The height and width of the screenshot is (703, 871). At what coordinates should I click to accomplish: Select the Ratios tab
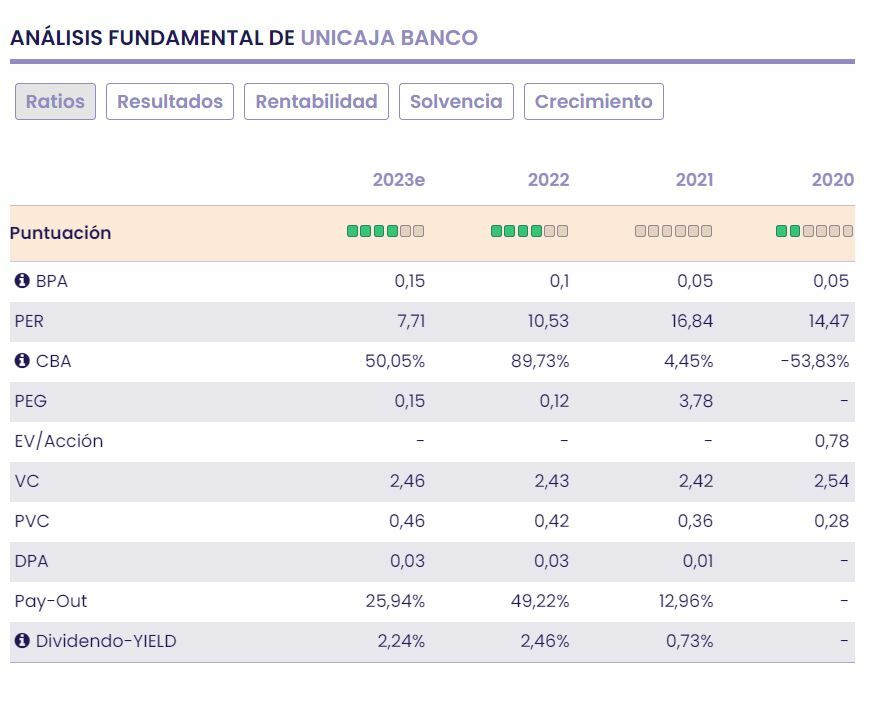point(55,102)
